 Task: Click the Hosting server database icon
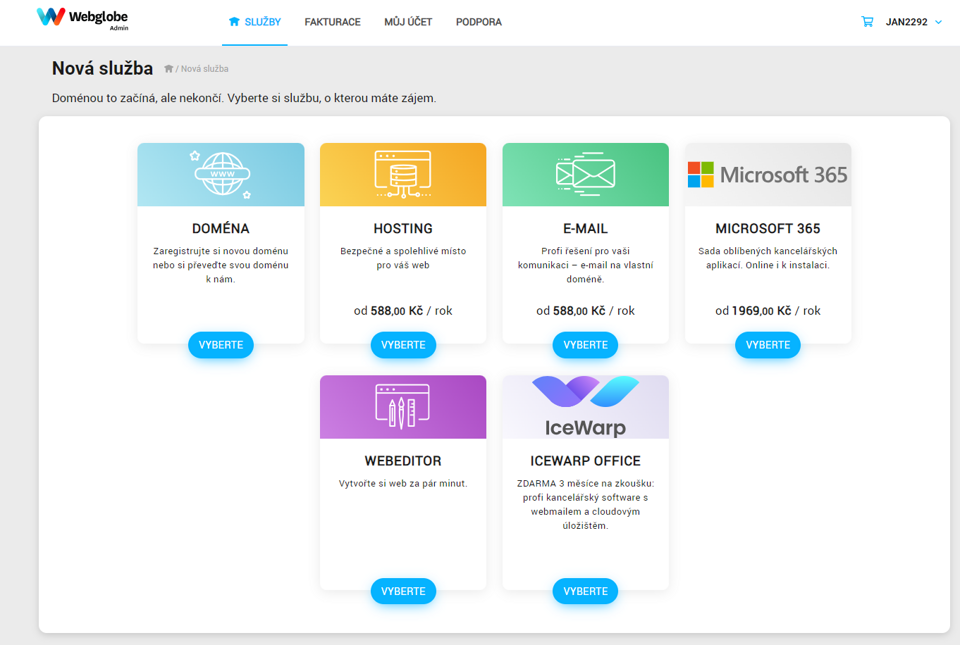pos(403,174)
